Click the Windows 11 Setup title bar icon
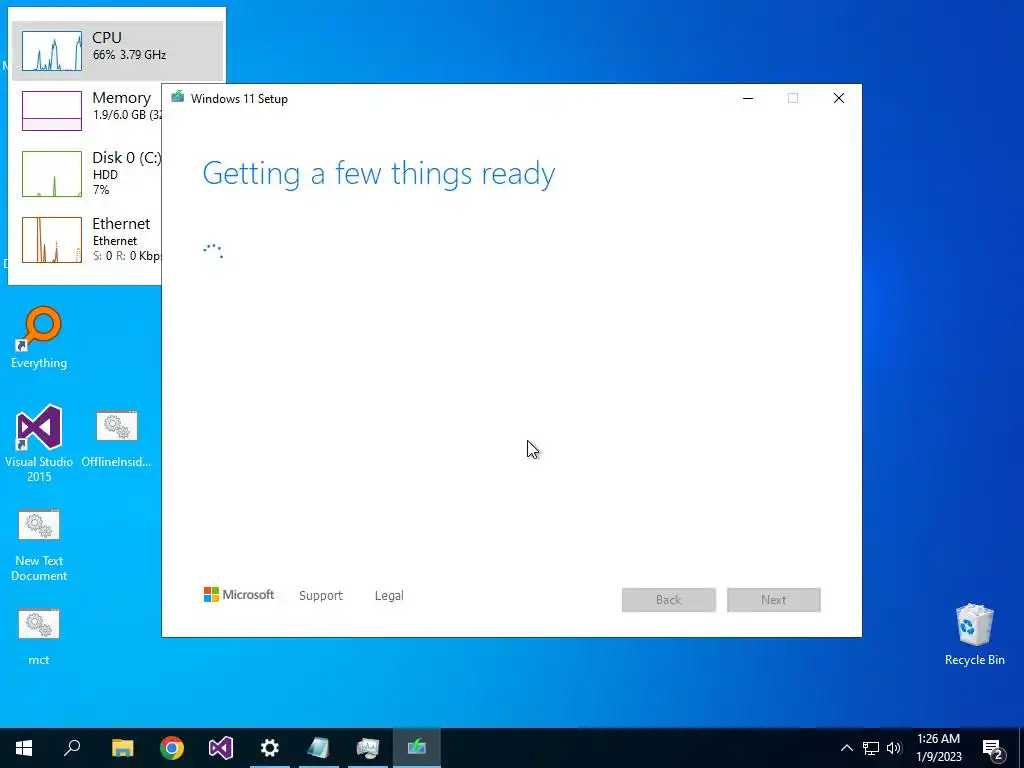The image size is (1024, 768). [178, 98]
